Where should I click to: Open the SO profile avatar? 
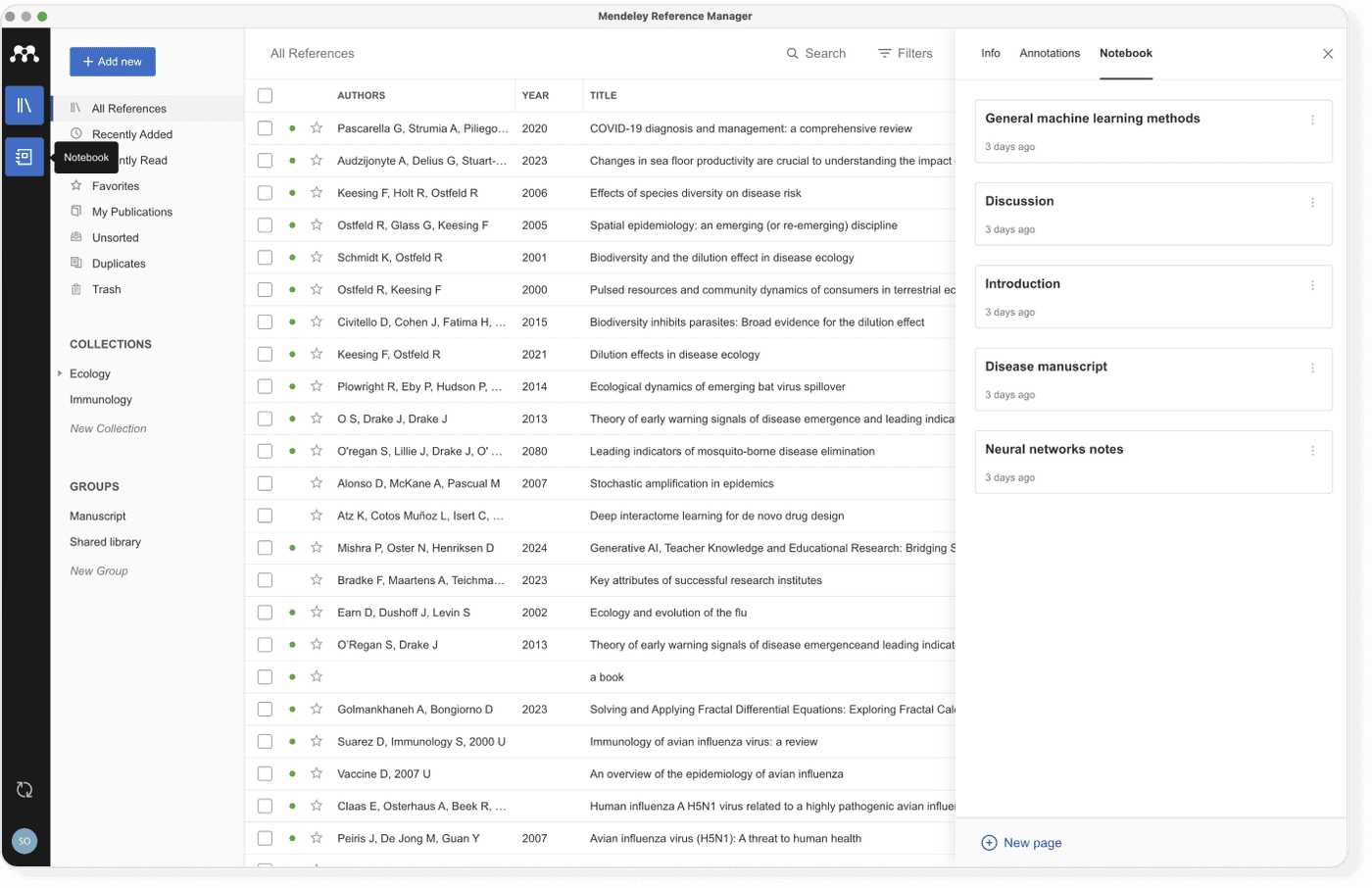click(x=24, y=840)
